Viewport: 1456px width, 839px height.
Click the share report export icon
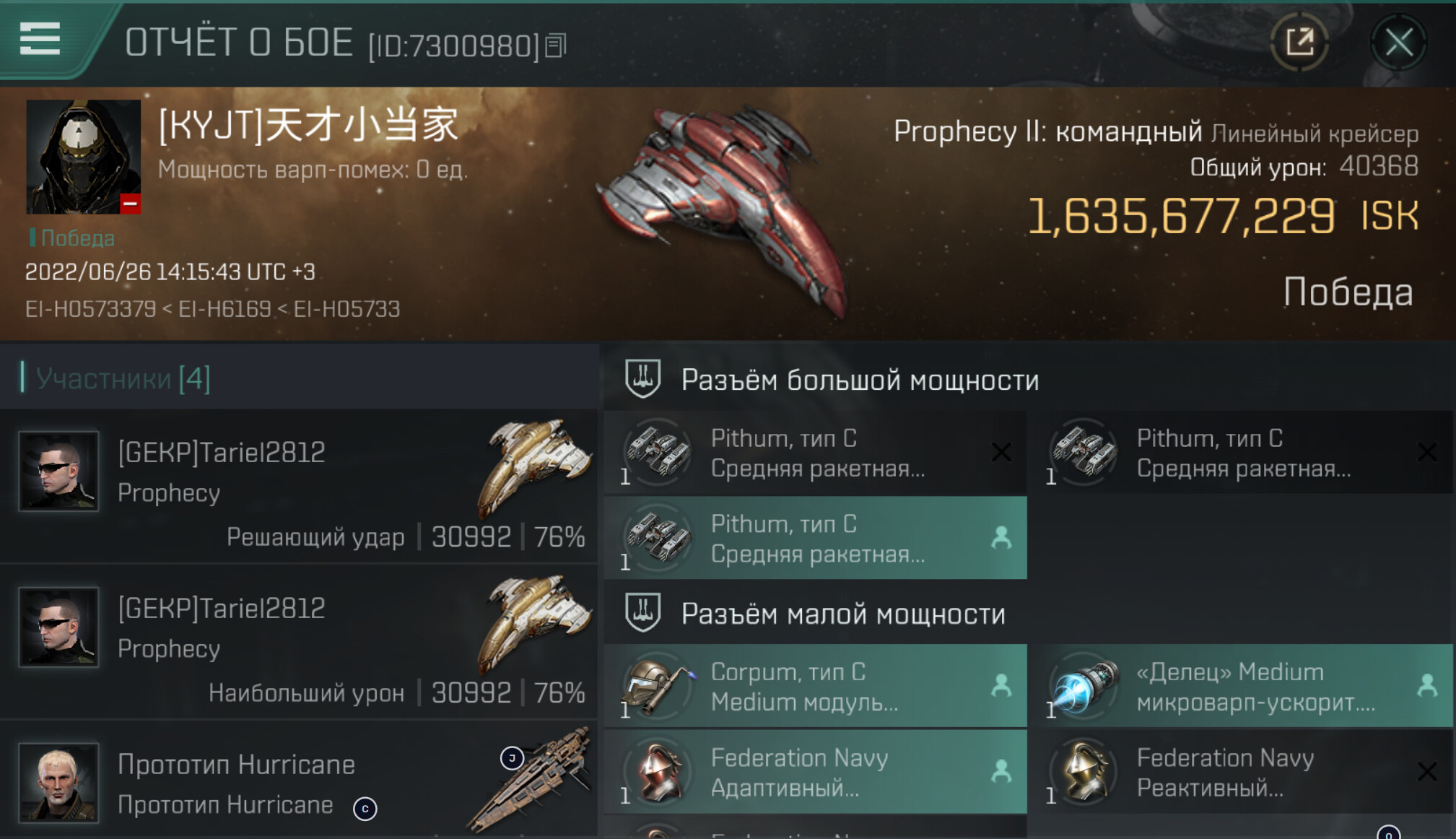1300,42
